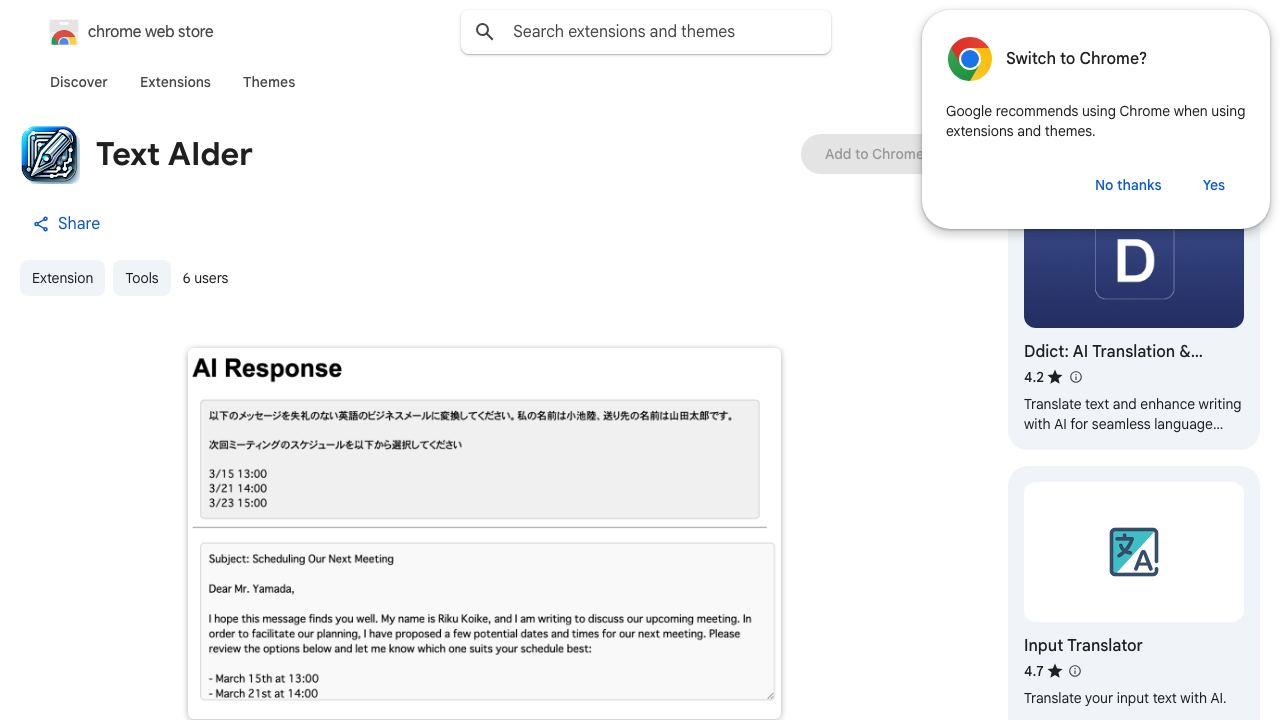Open the Input Translator icon thumbnail
1280x720 pixels.
pos(1134,552)
